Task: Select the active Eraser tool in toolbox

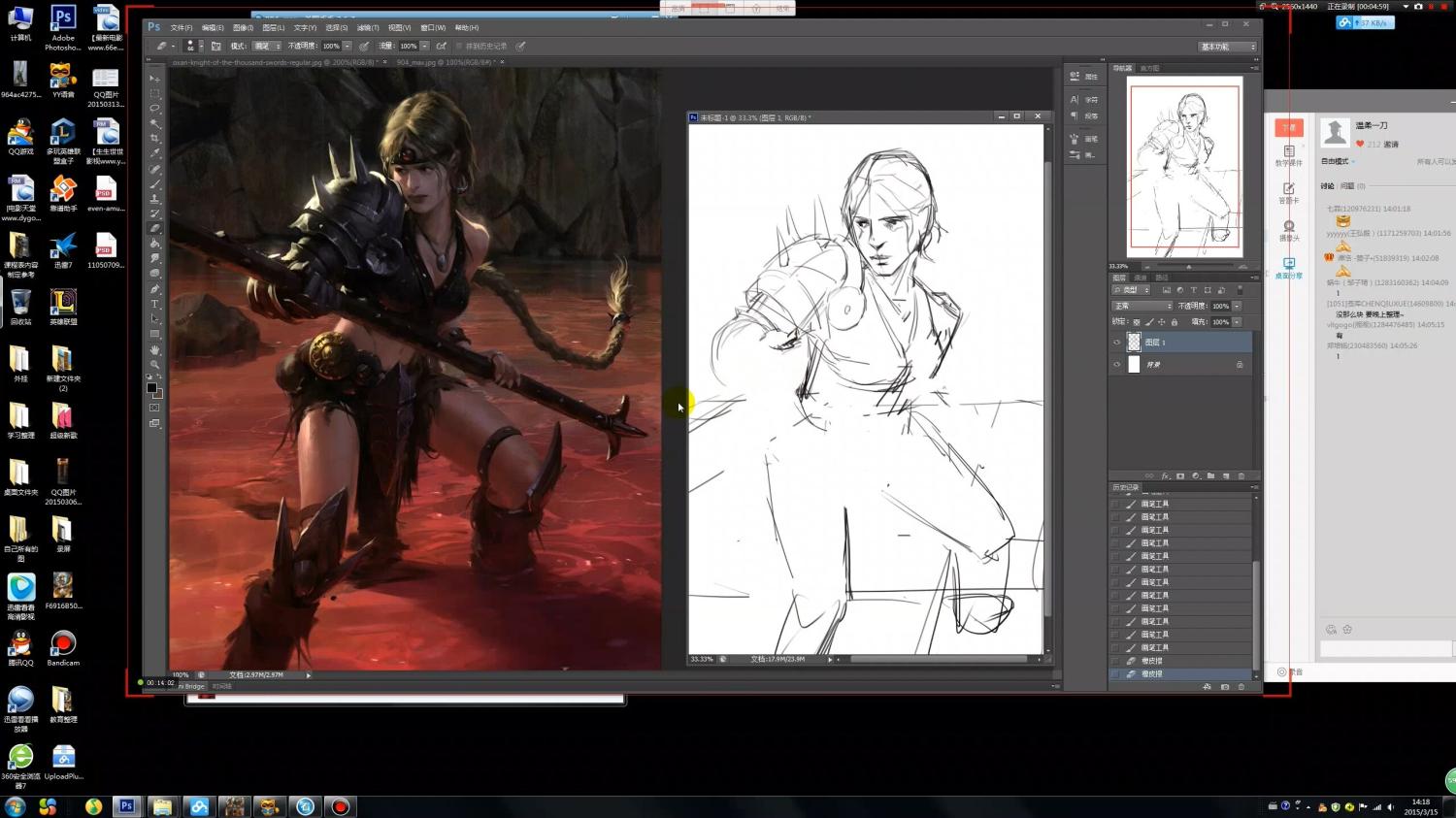Action: pos(155,229)
